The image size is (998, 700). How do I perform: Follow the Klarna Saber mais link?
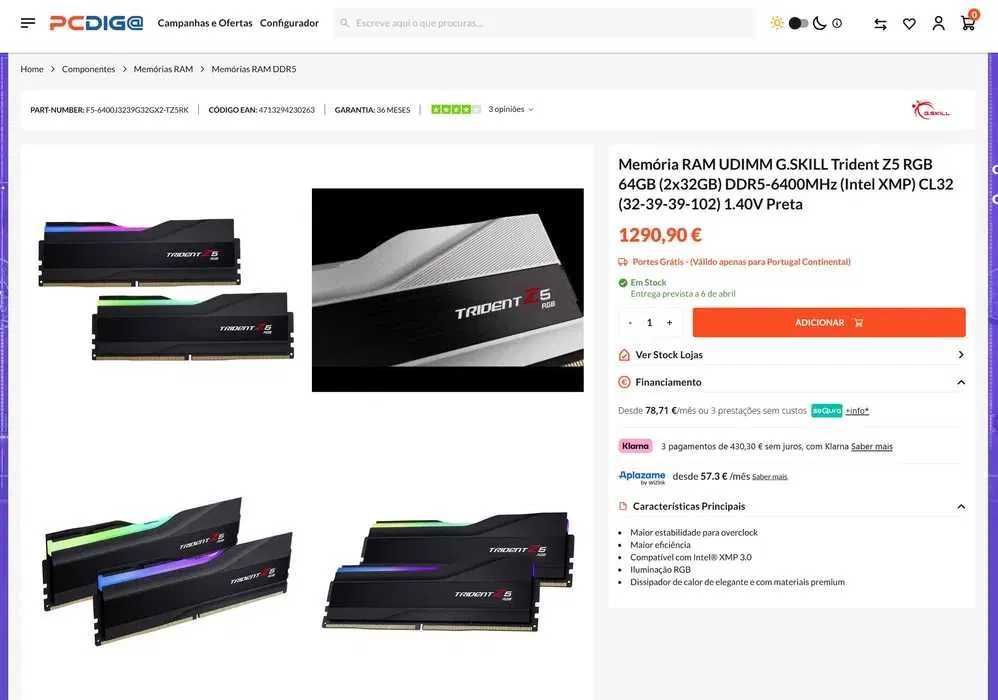[871, 447]
